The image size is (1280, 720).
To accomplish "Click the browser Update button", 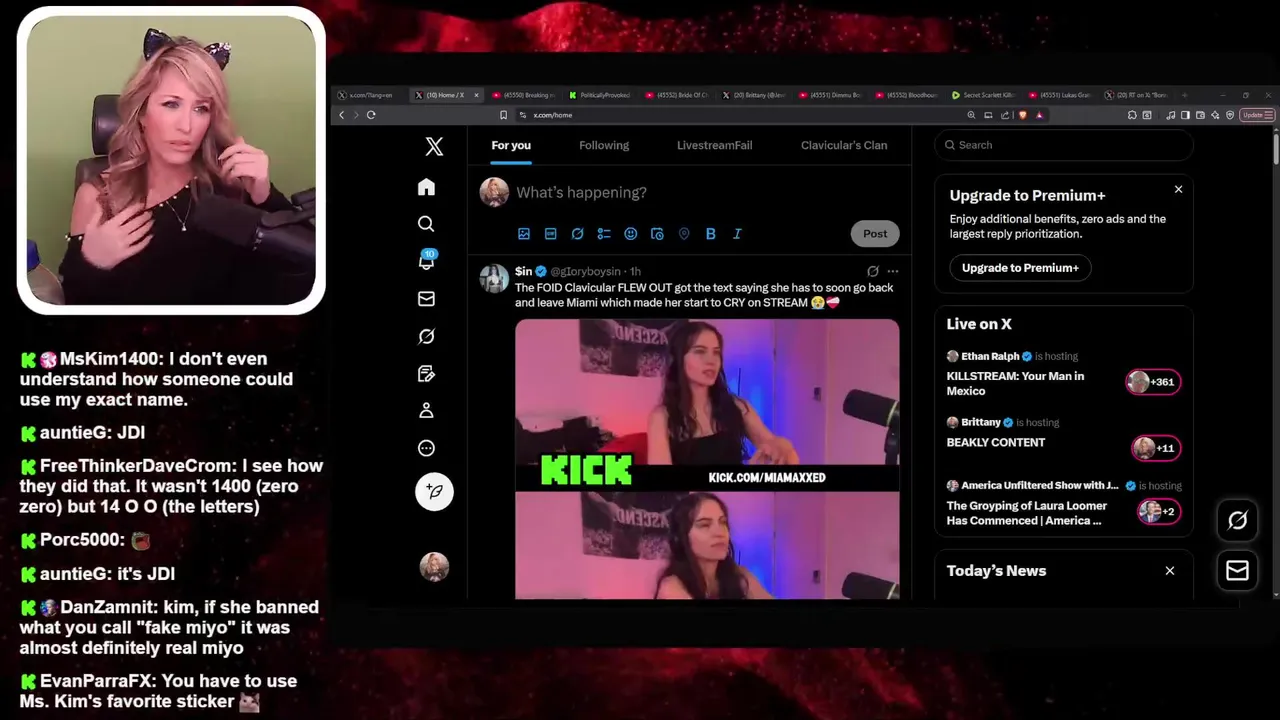I will click(x=1256, y=115).
